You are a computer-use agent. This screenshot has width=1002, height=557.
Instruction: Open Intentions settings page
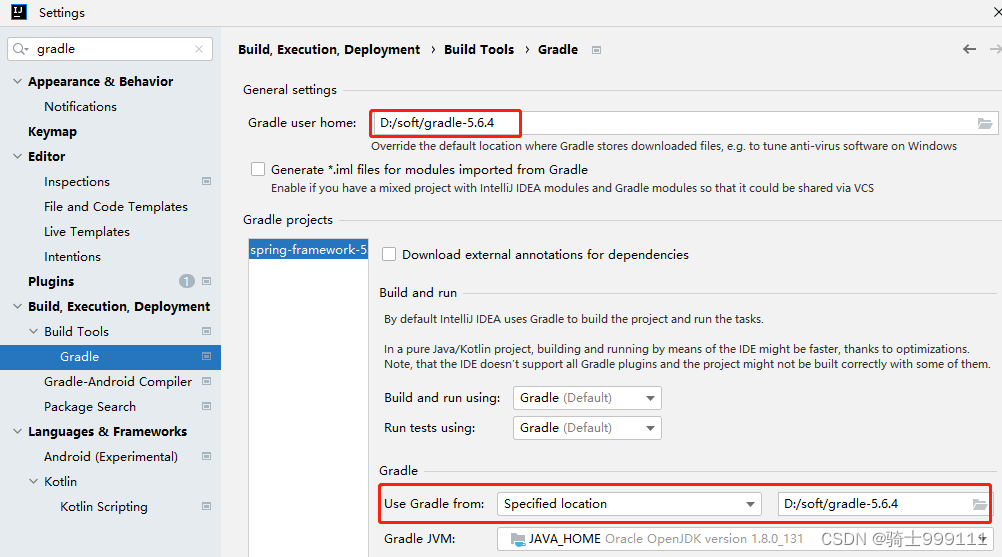point(72,257)
